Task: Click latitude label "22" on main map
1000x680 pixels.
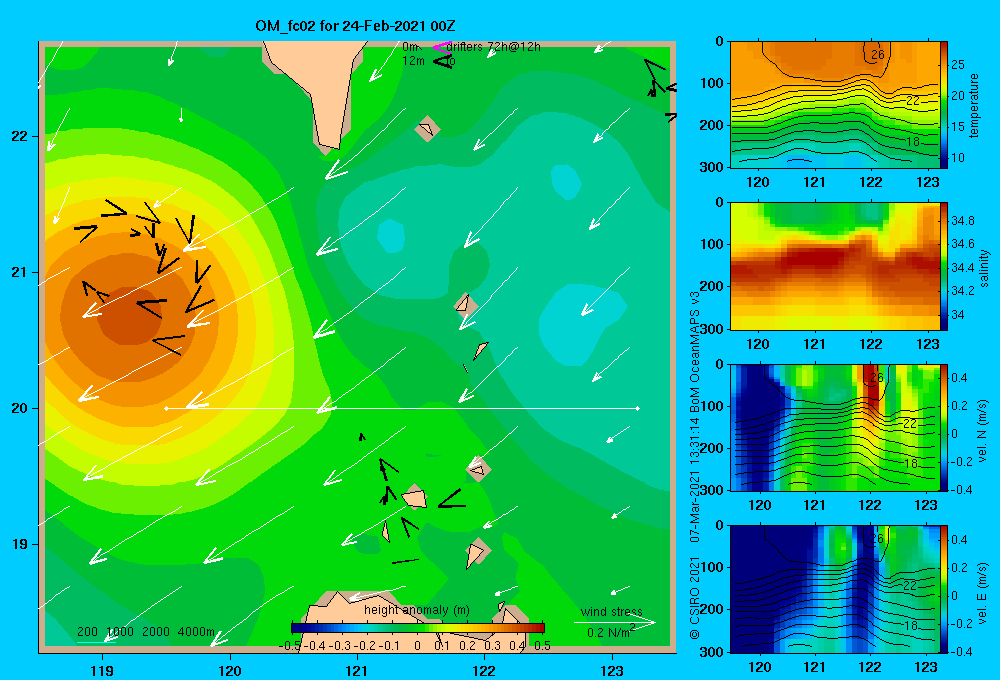Action: [20, 137]
